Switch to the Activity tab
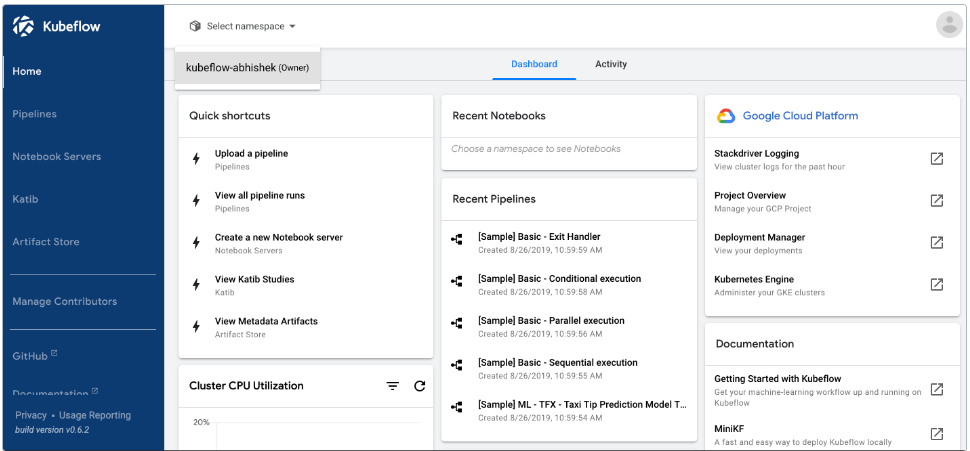 (611, 64)
